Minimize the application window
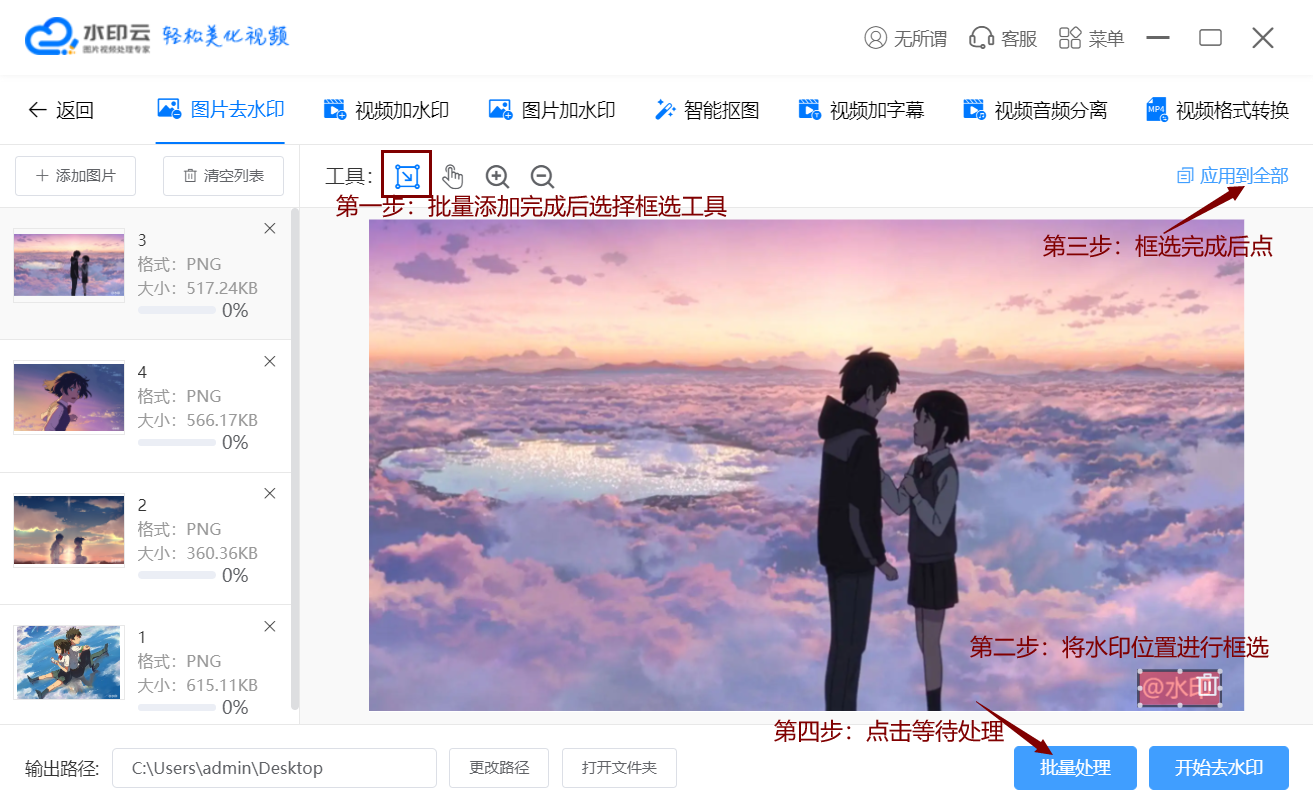This screenshot has height=809, width=1313. click(x=1158, y=38)
